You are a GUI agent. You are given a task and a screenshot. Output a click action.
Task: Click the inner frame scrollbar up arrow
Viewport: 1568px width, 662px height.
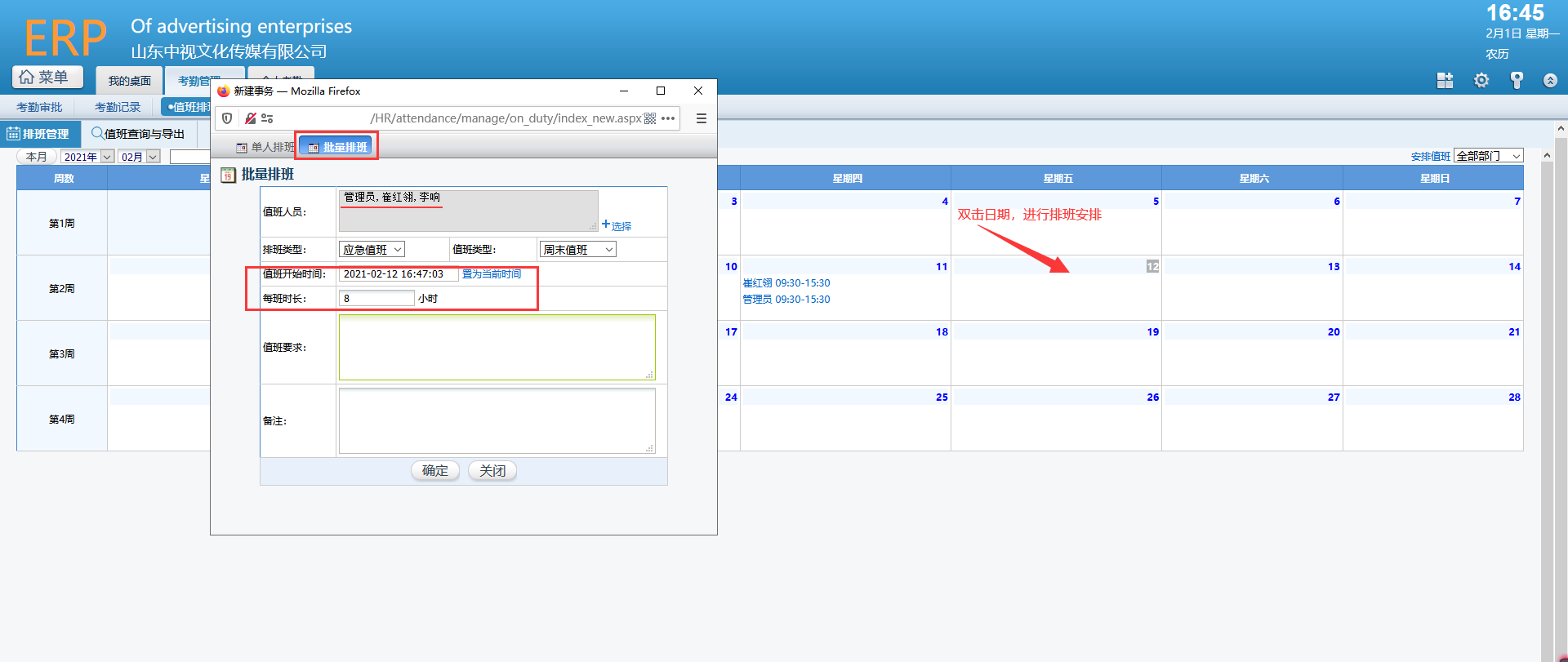pyautogui.click(x=1546, y=155)
